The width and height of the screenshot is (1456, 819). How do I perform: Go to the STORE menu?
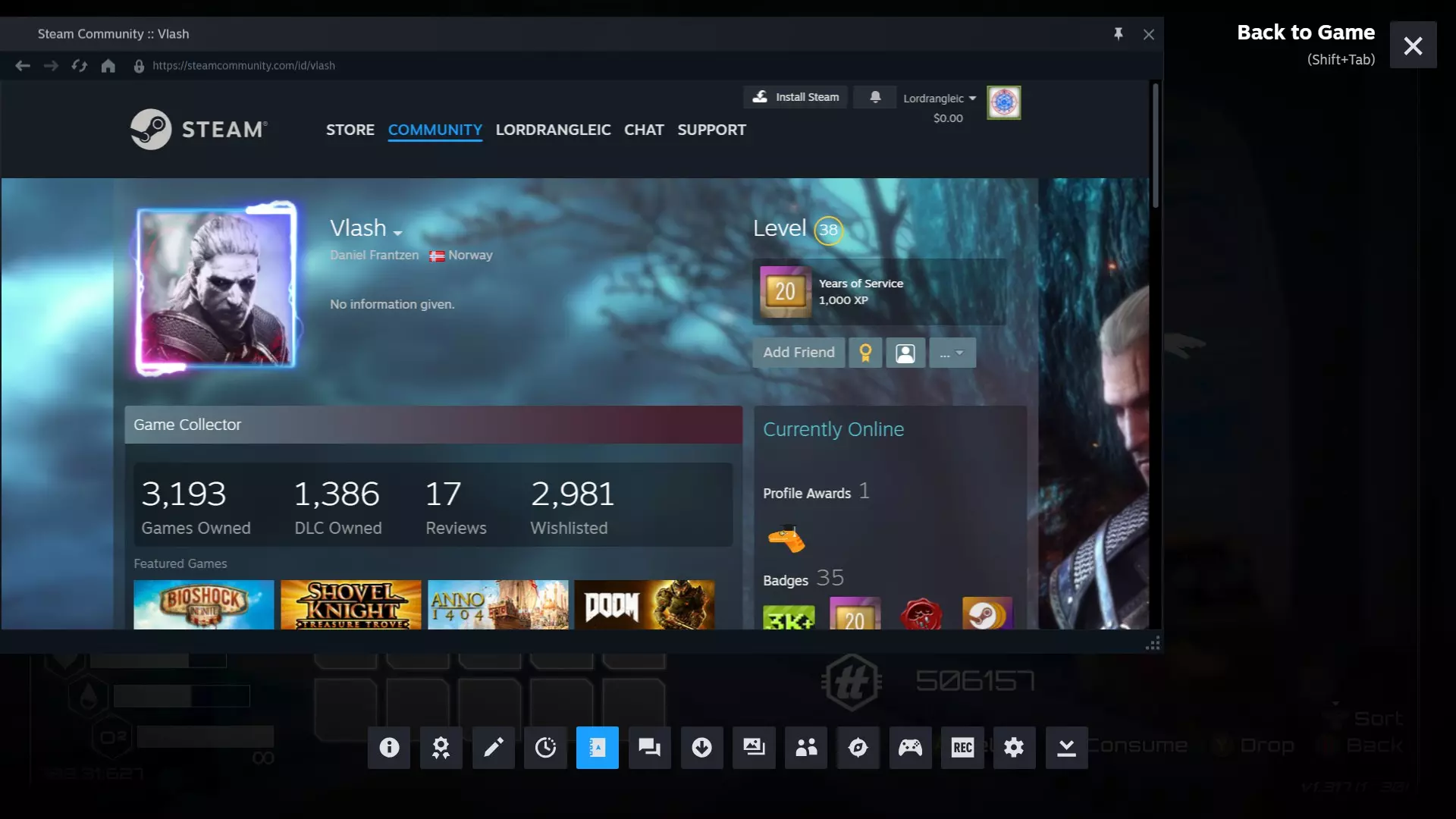[350, 130]
